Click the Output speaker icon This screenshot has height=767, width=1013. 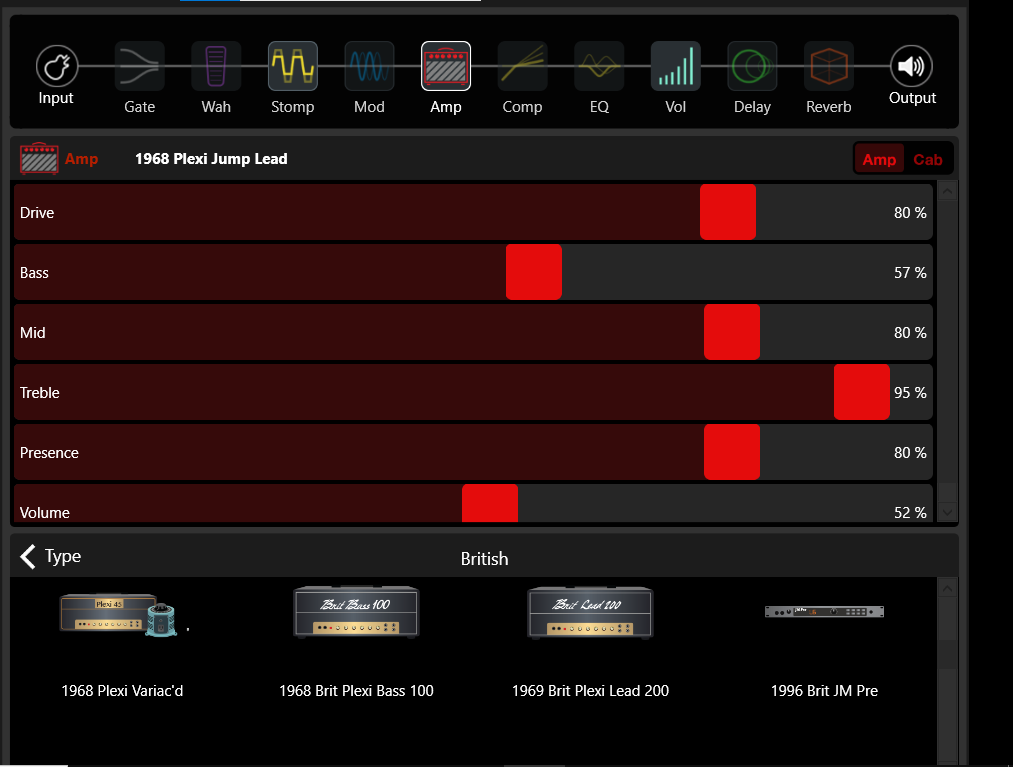pyautogui.click(x=911, y=67)
